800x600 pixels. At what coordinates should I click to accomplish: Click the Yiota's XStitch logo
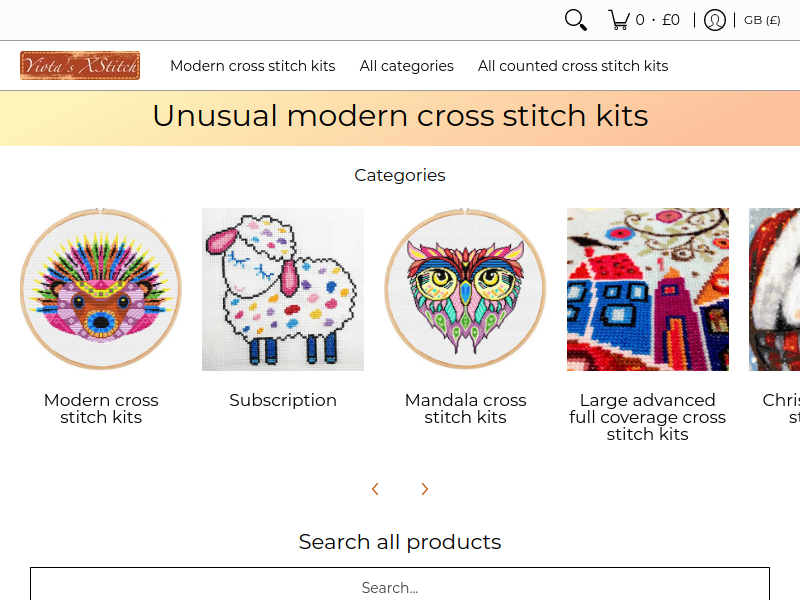click(x=80, y=65)
